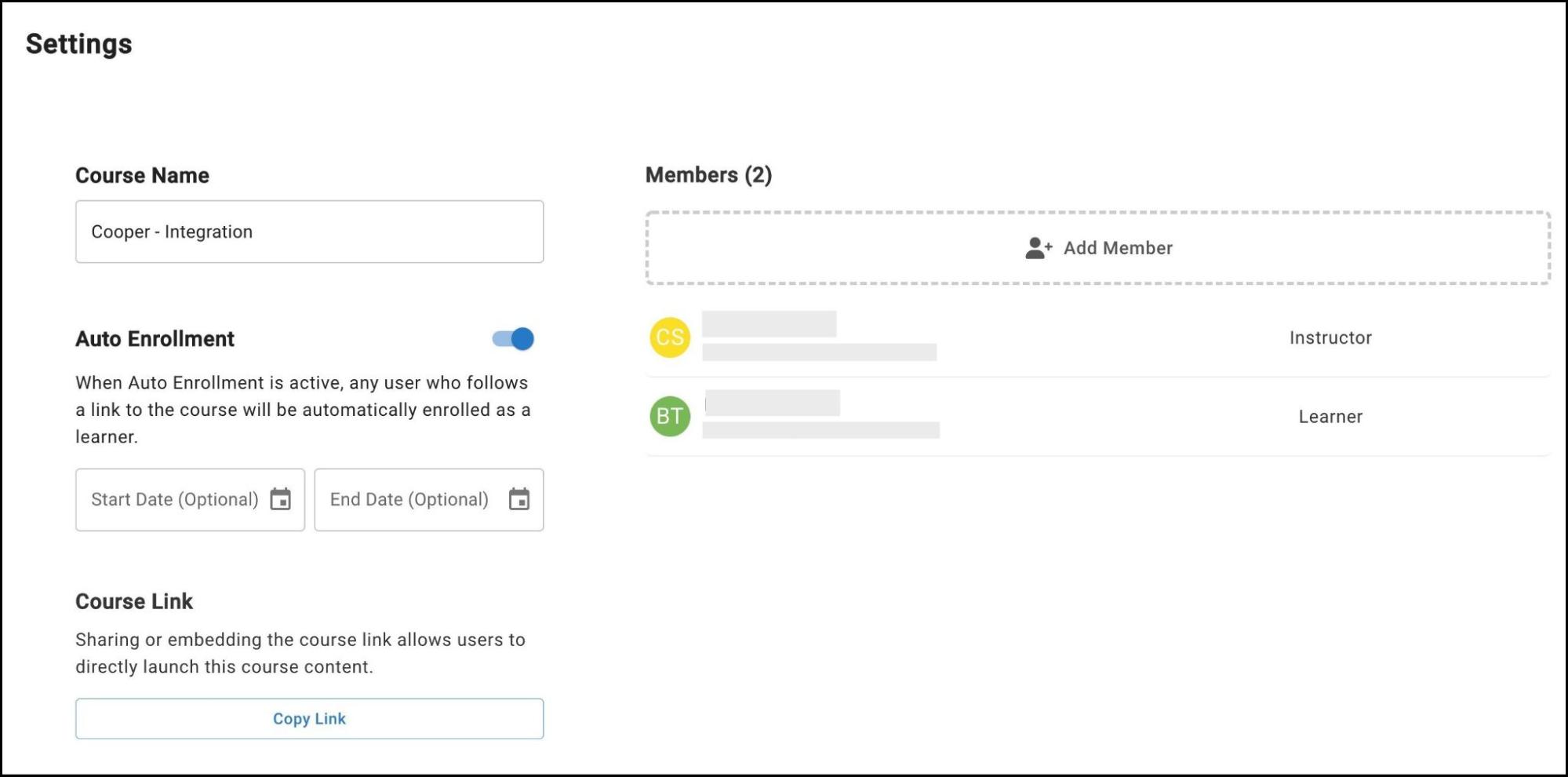Click the redacted email under CS member
Screen dimensions: 1568x777
point(819,352)
